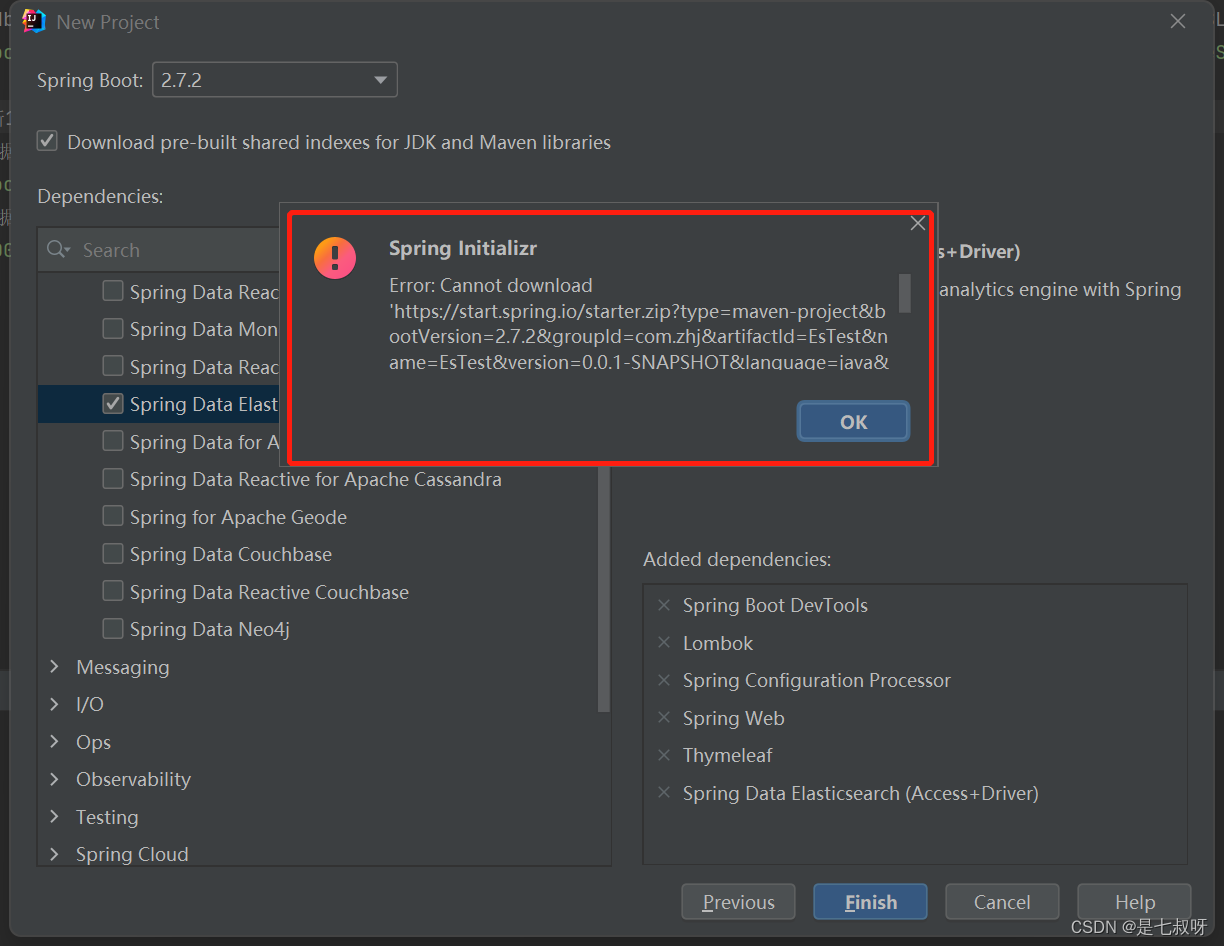Screen dimensions: 1224x946
Task: Check Spring Data Reactive Couchbase
Action: point(113,592)
